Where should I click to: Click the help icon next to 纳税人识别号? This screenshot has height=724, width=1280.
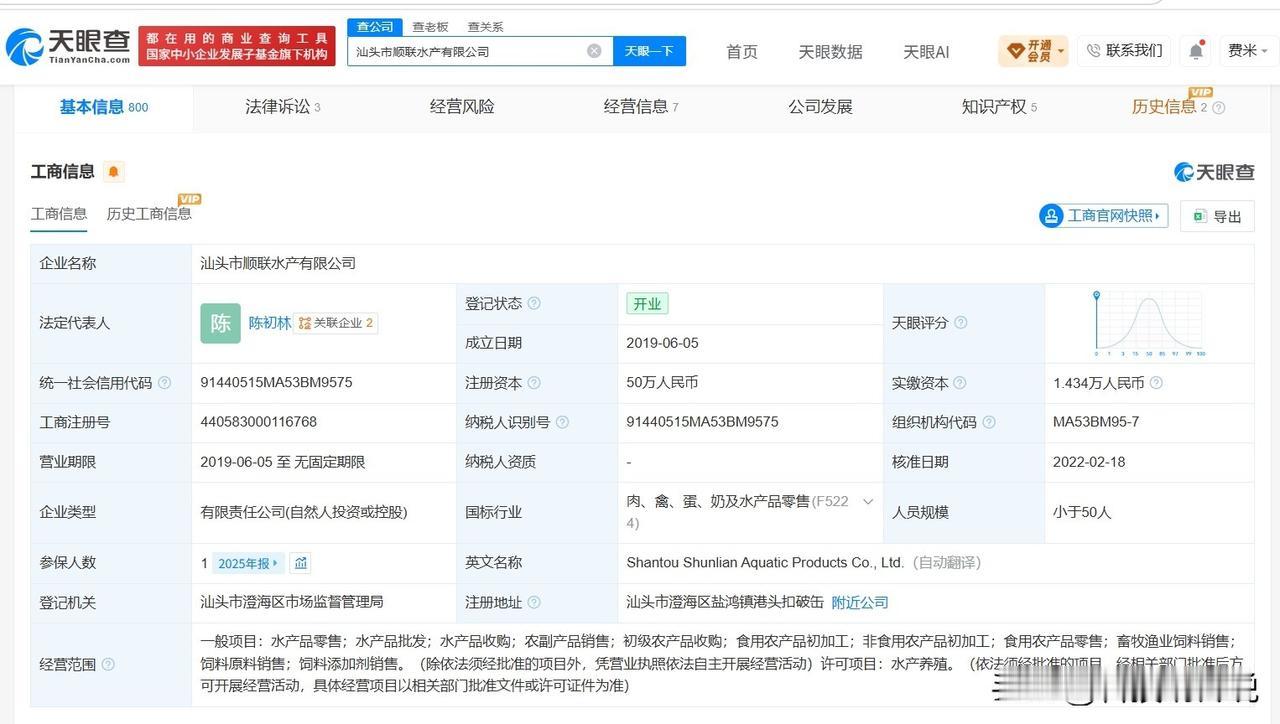(x=562, y=423)
